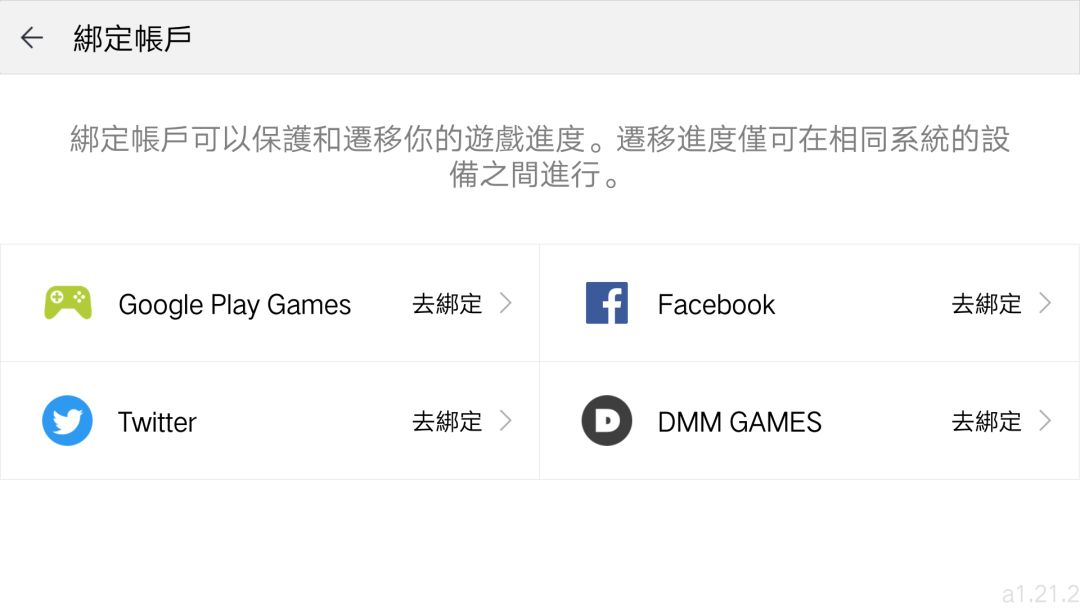Click 去綁定 for Twitter
The height and width of the screenshot is (608, 1080).
click(447, 421)
